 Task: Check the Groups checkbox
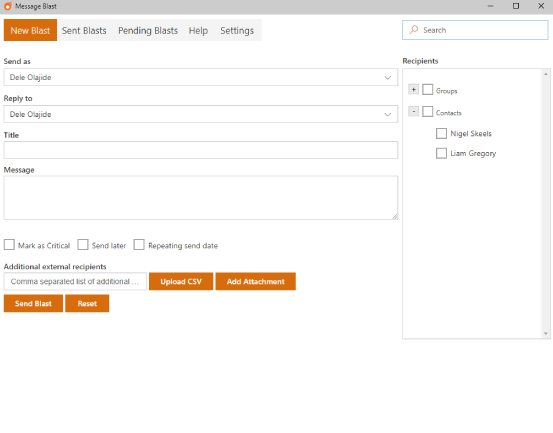click(427, 90)
